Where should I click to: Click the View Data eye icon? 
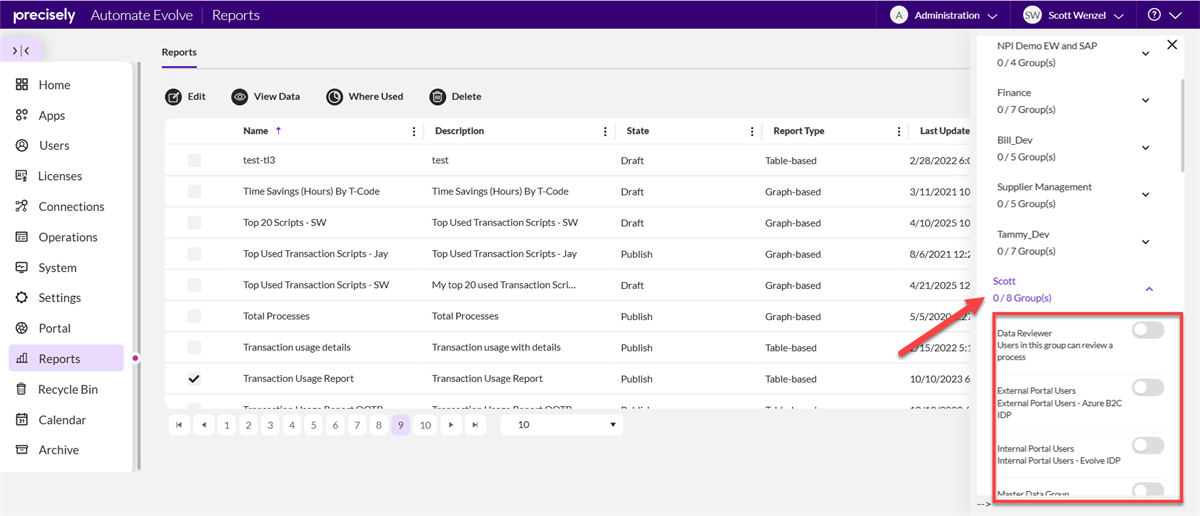click(x=240, y=97)
